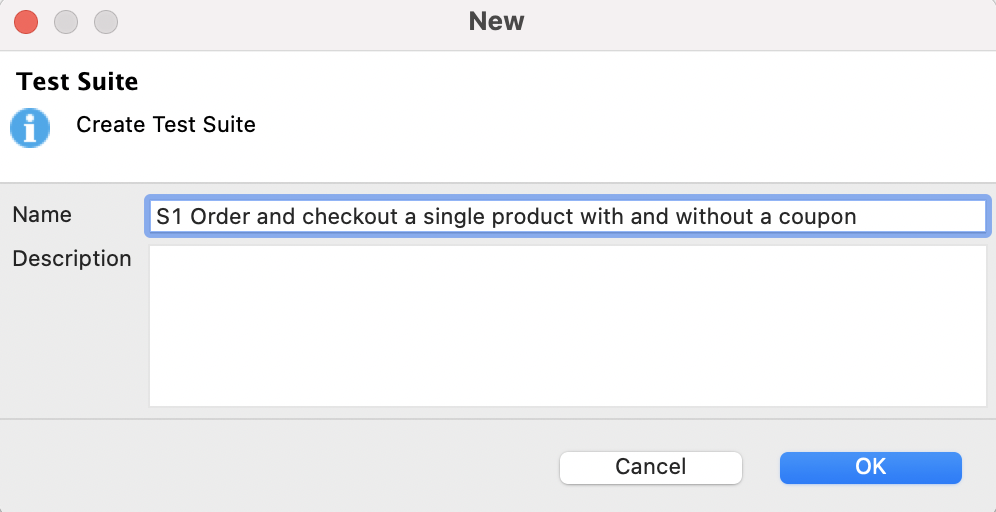
Task: Click "S1" at start of Name field
Action: point(168,217)
